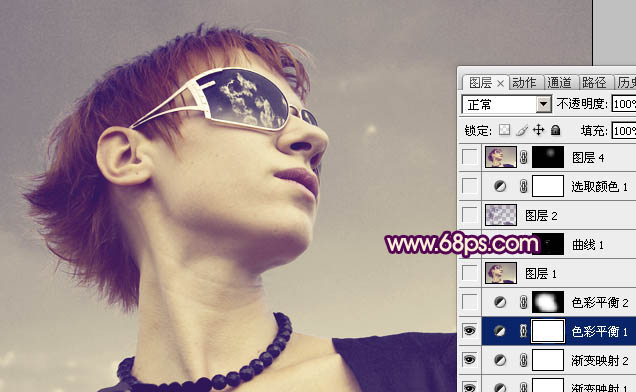Hide the 色彩平衡 1 layer eye
This screenshot has height=392, width=636.
tap(470, 331)
